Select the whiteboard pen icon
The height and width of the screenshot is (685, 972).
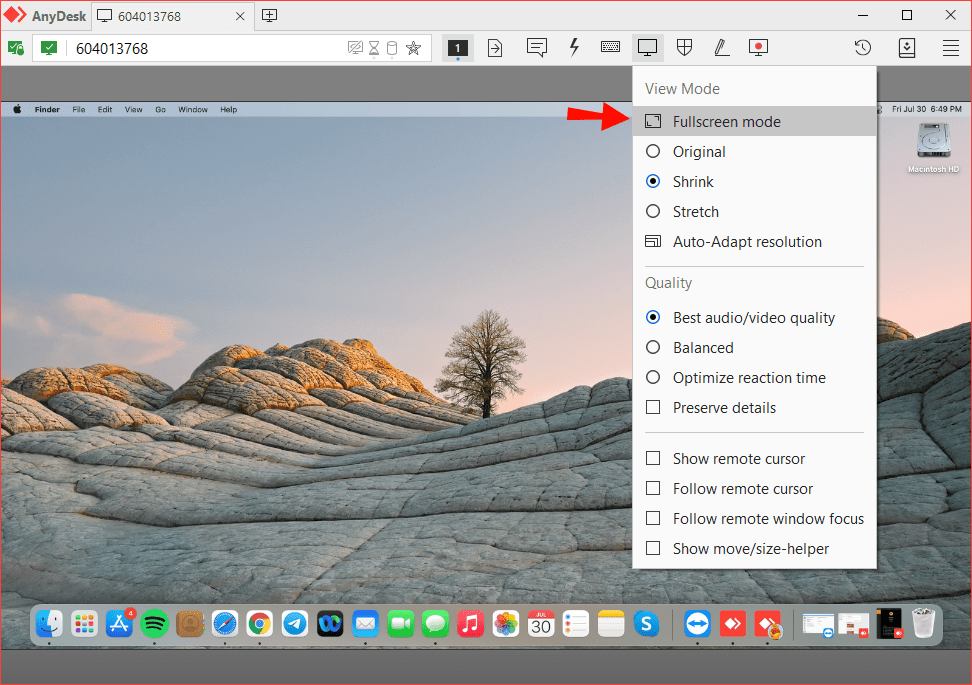(x=721, y=47)
